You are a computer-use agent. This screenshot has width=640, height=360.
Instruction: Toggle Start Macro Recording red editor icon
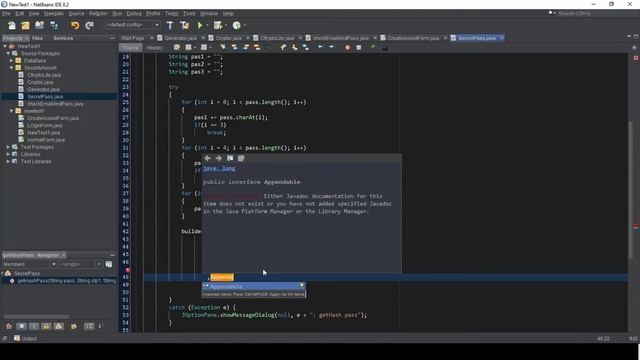click(347, 48)
